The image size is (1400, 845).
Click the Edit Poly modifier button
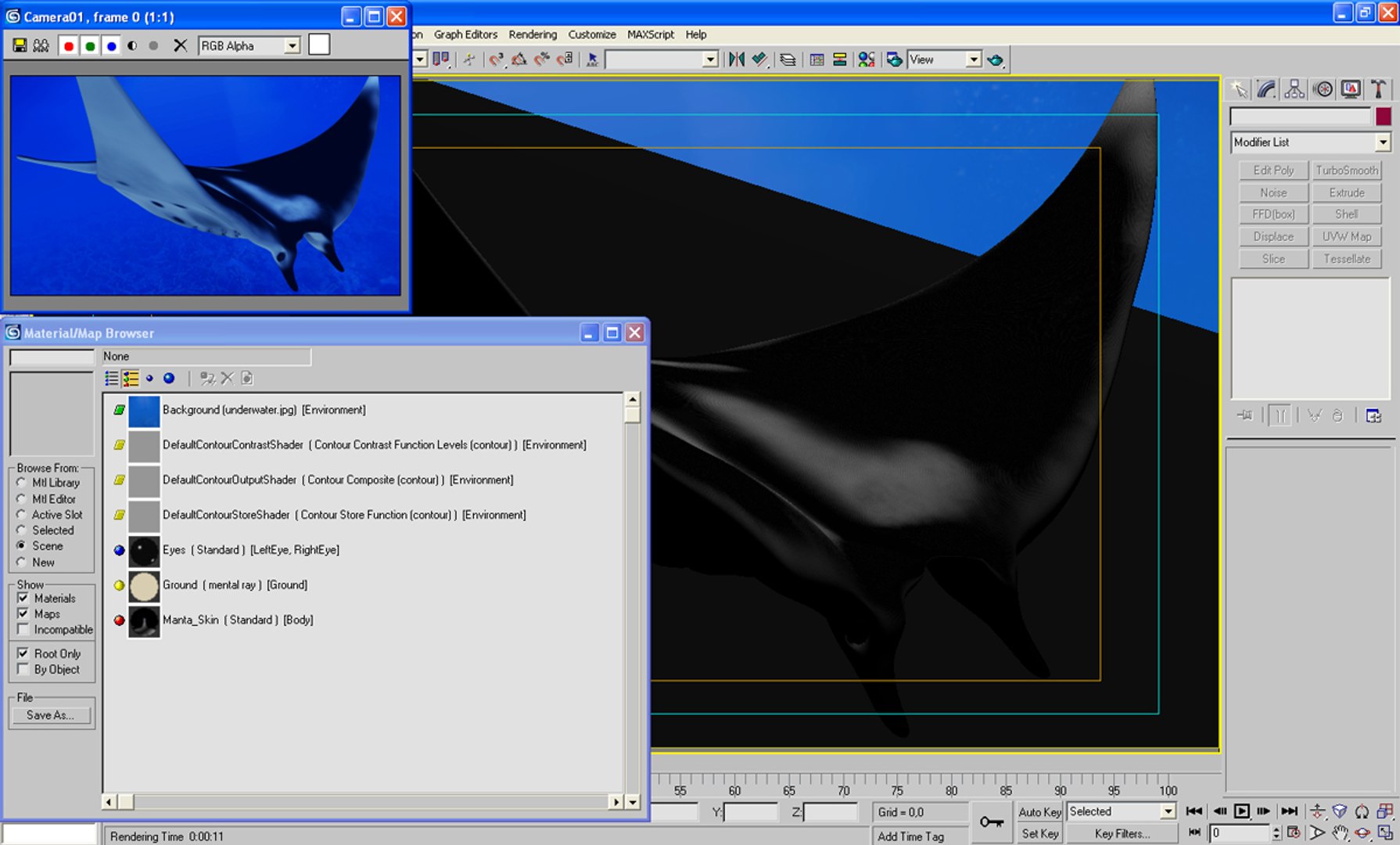pyautogui.click(x=1273, y=170)
